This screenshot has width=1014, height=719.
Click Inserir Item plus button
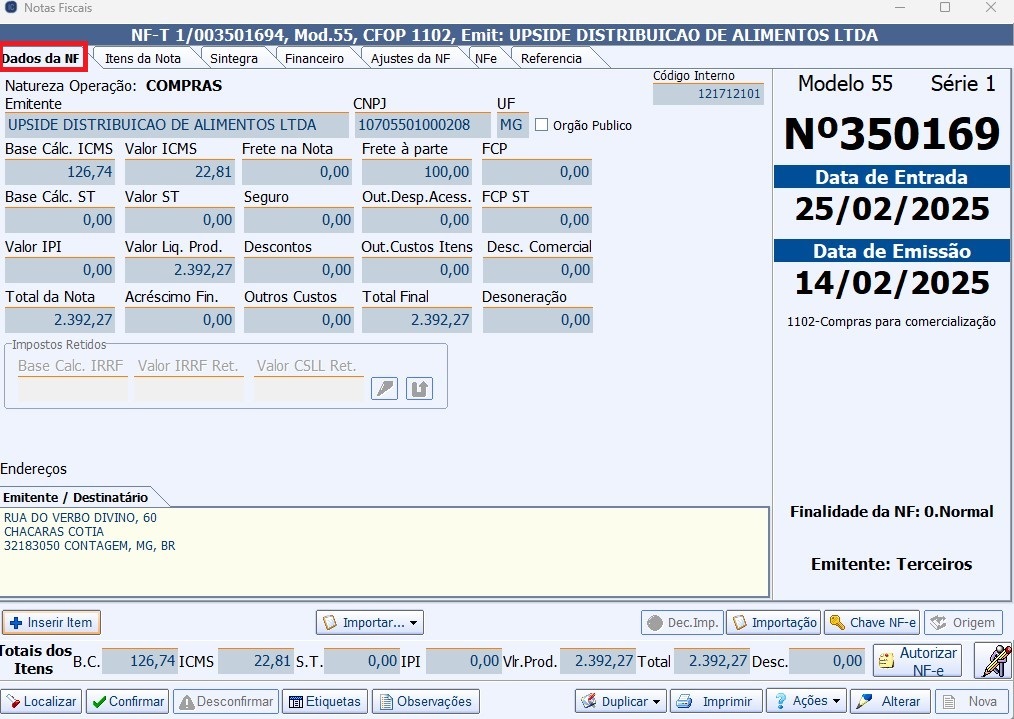click(x=51, y=622)
